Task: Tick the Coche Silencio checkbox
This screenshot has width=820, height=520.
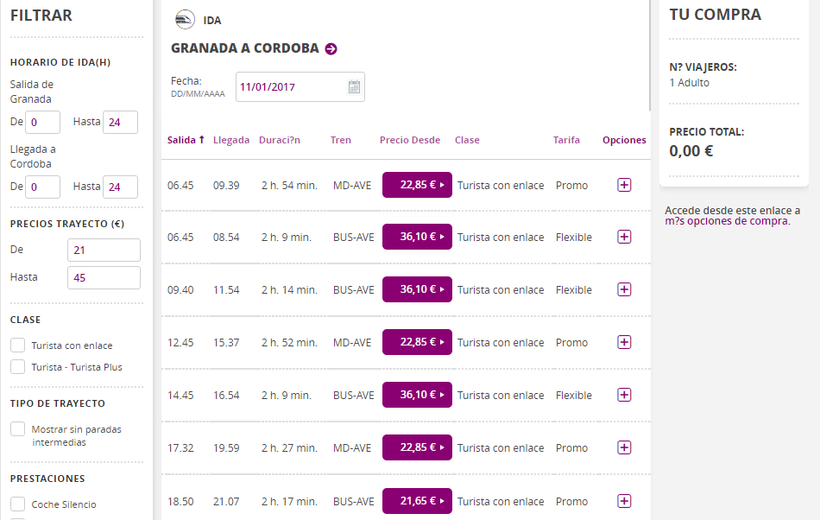Action: click(x=18, y=504)
